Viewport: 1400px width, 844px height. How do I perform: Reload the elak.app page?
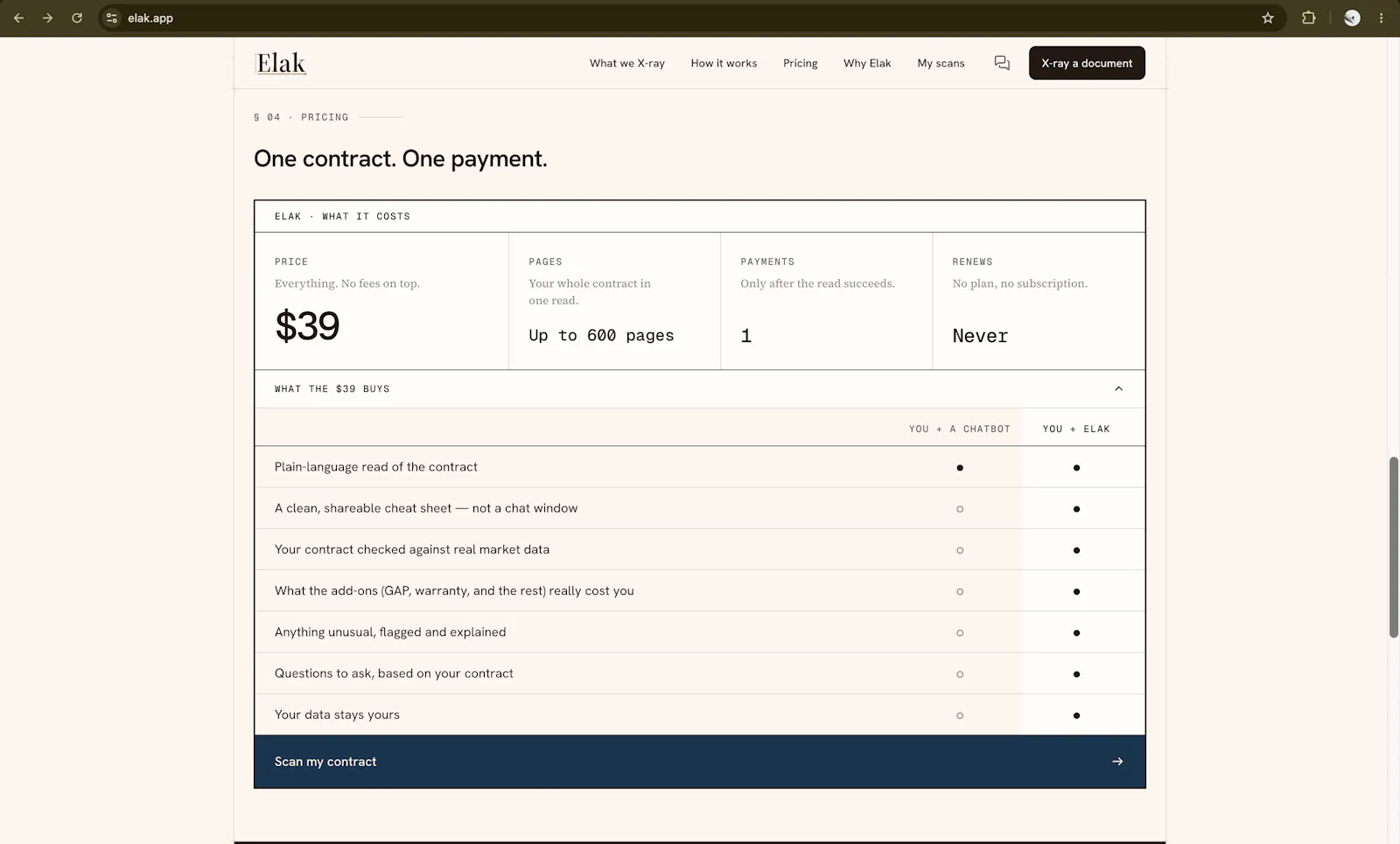[x=77, y=17]
